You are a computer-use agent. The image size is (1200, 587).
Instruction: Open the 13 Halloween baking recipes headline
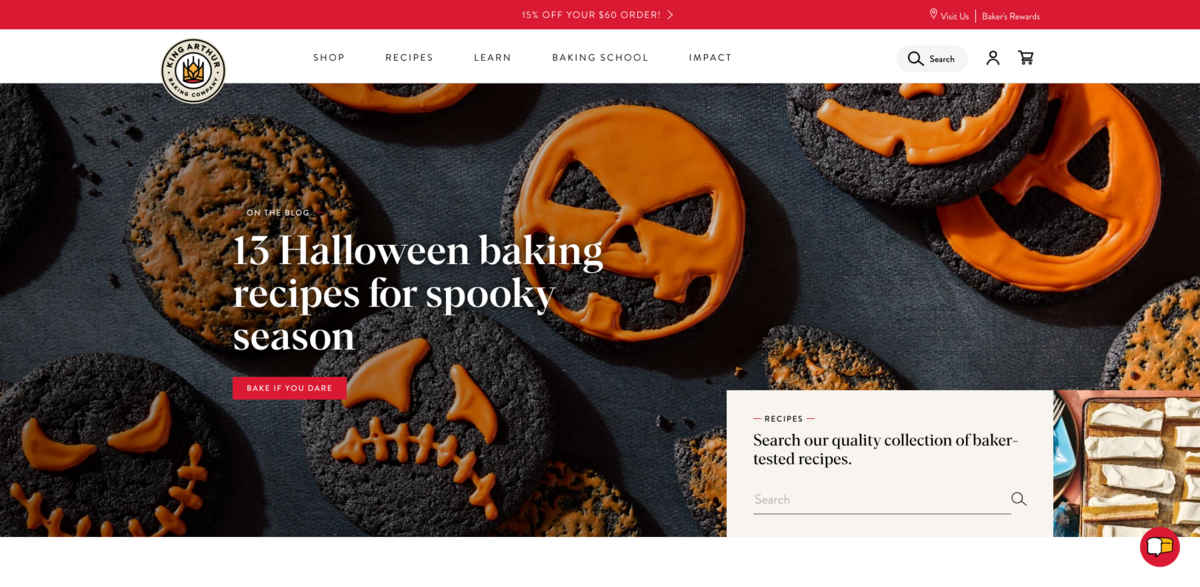coord(418,292)
